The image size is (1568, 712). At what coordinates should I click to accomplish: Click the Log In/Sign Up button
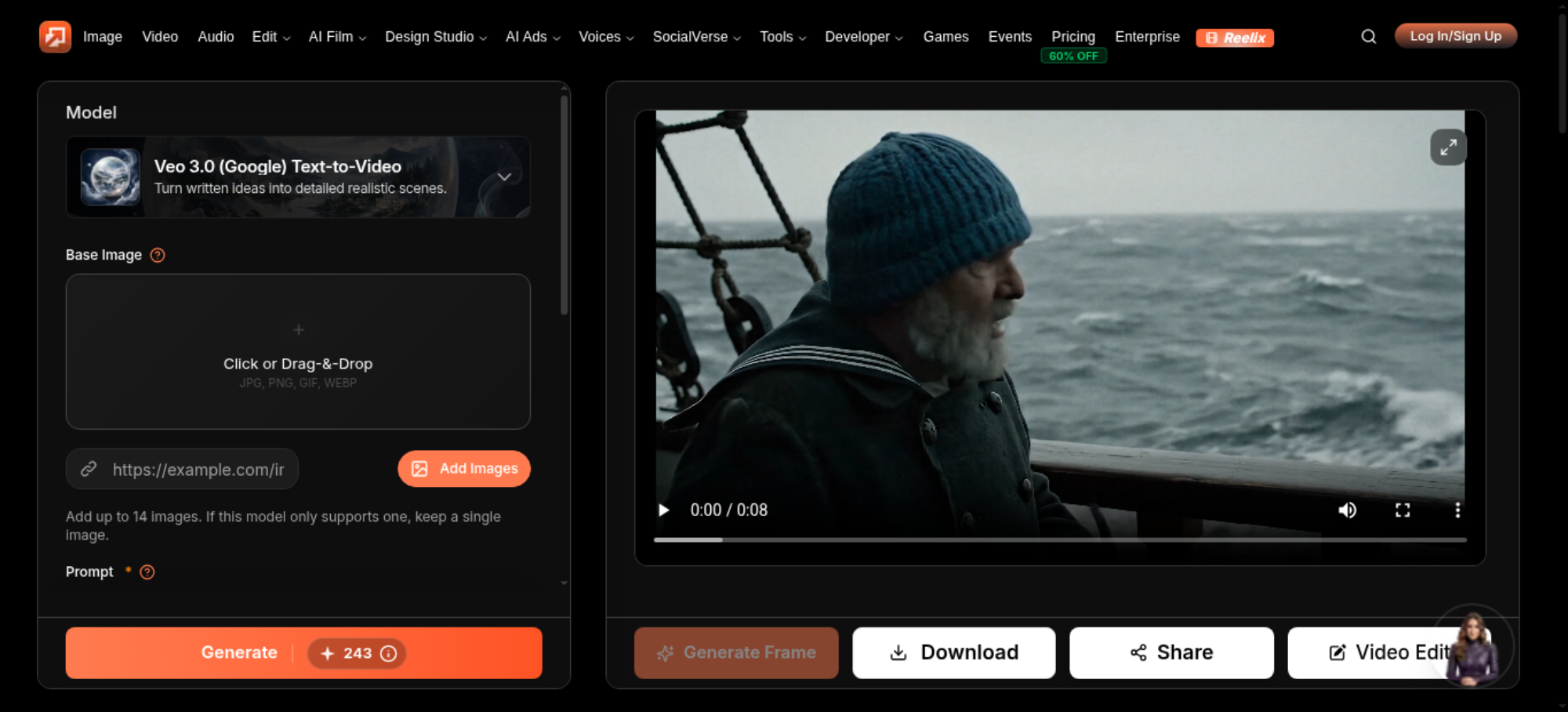tap(1456, 36)
